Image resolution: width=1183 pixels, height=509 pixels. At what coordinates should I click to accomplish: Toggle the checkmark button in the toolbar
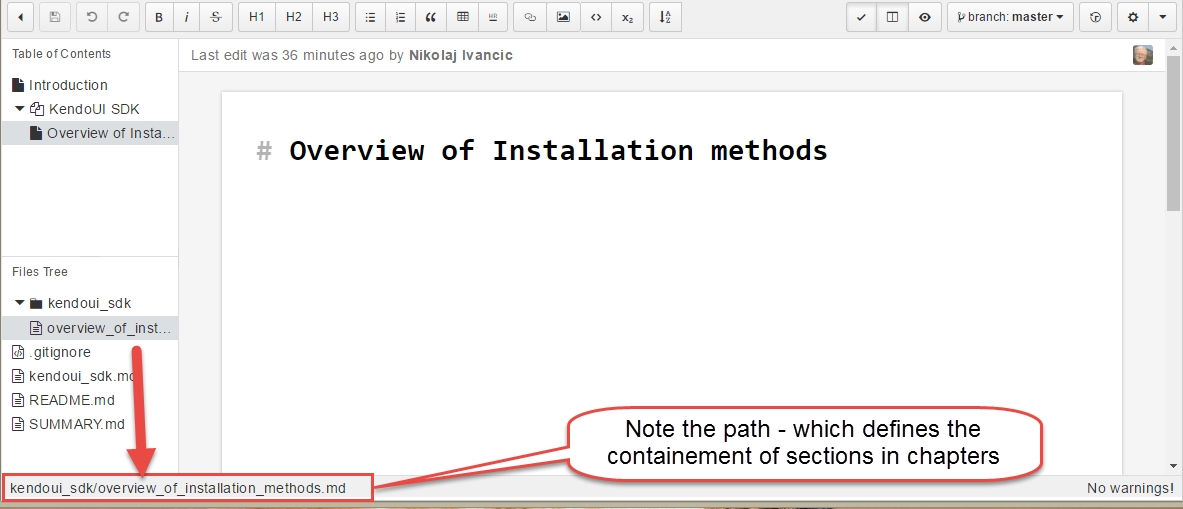[x=861, y=17]
